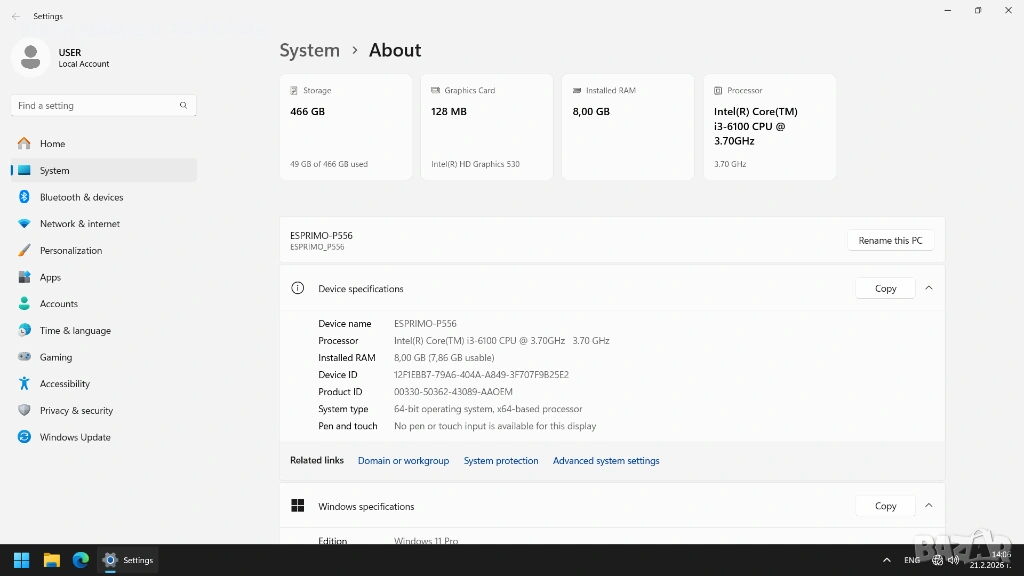Collapse the Device specifications section

click(928, 288)
